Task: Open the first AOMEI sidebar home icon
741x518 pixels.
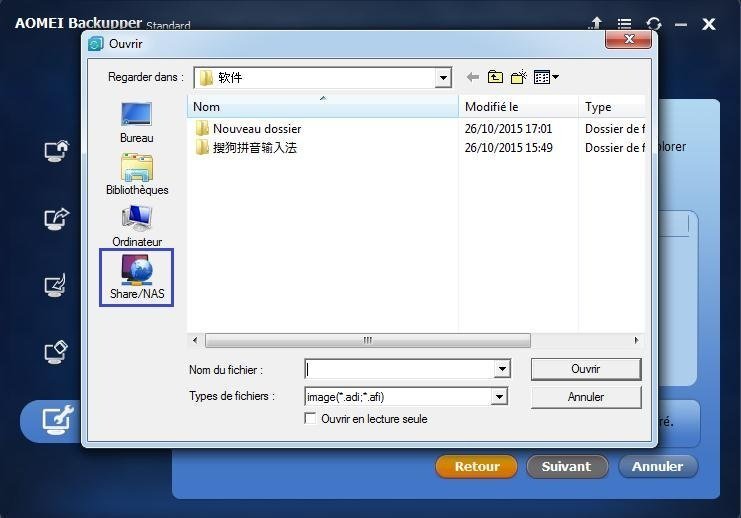Action: 56,151
